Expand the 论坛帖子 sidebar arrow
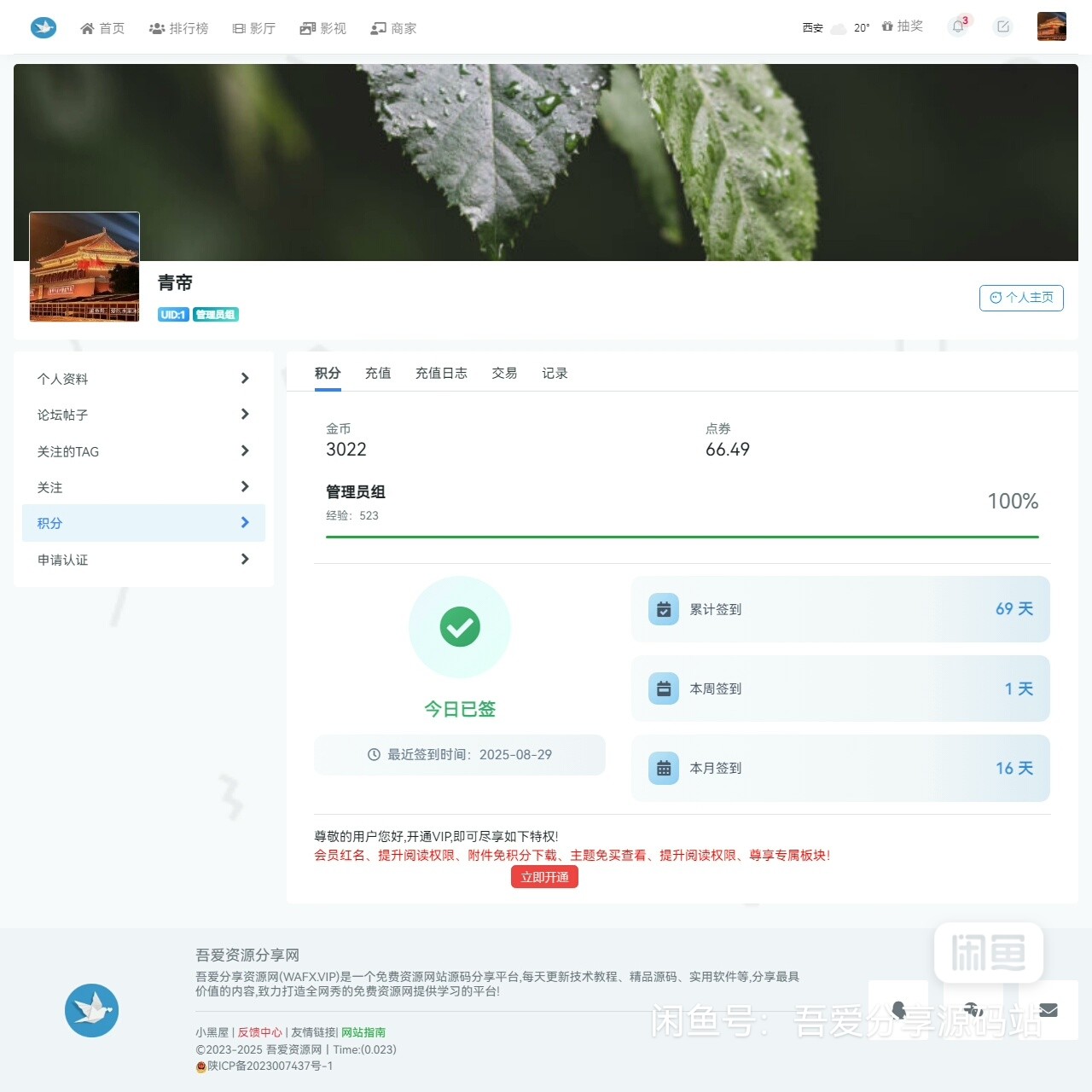The width and height of the screenshot is (1092, 1092). click(x=245, y=415)
